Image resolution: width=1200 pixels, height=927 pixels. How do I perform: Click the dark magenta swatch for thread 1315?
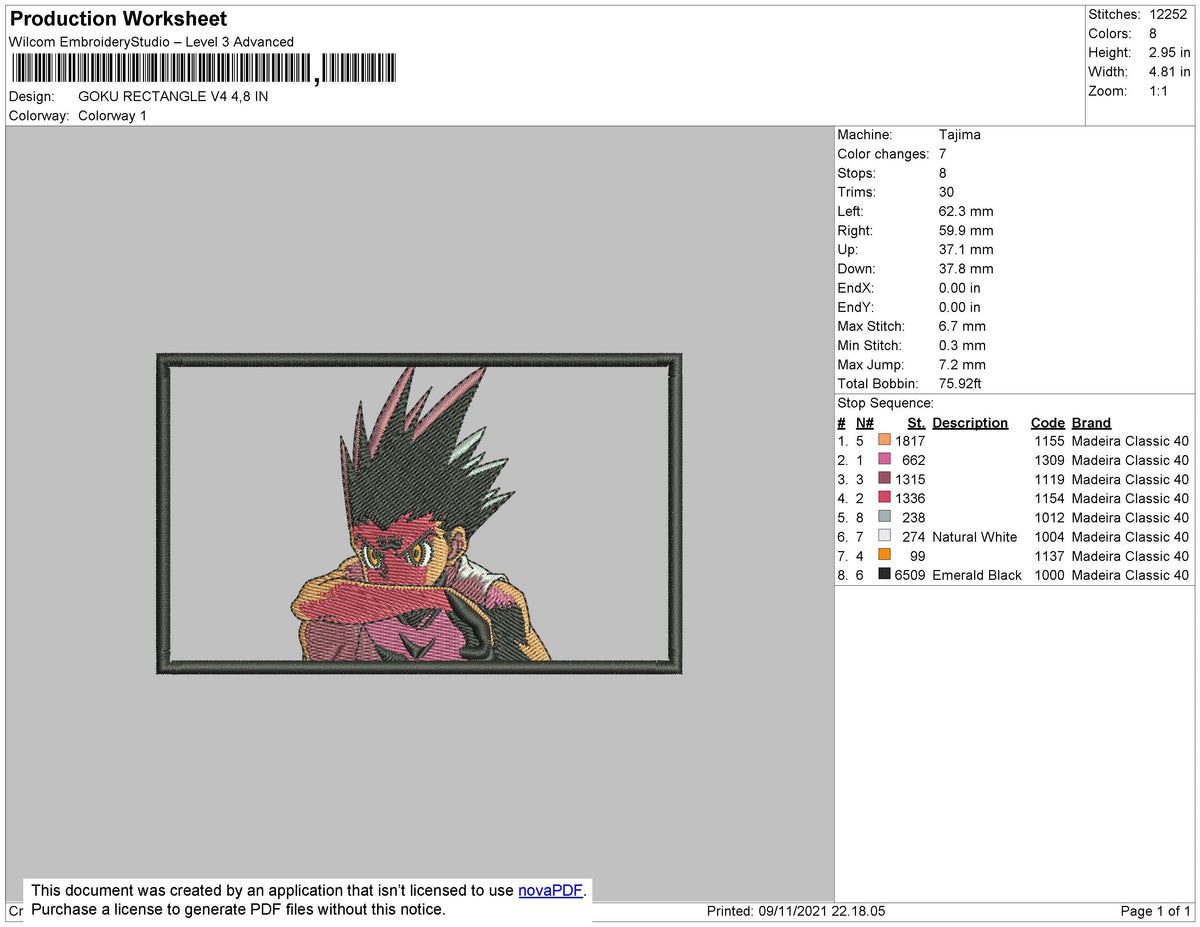click(884, 478)
